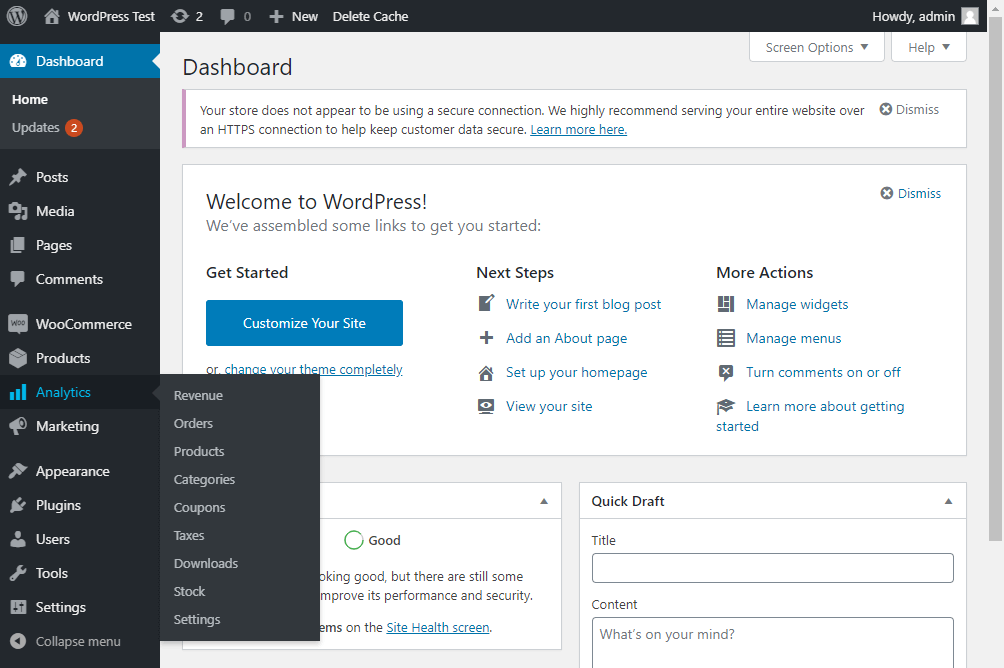The image size is (1004, 668).
Task: Open the Write your first blog post link
Action: tap(583, 304)
